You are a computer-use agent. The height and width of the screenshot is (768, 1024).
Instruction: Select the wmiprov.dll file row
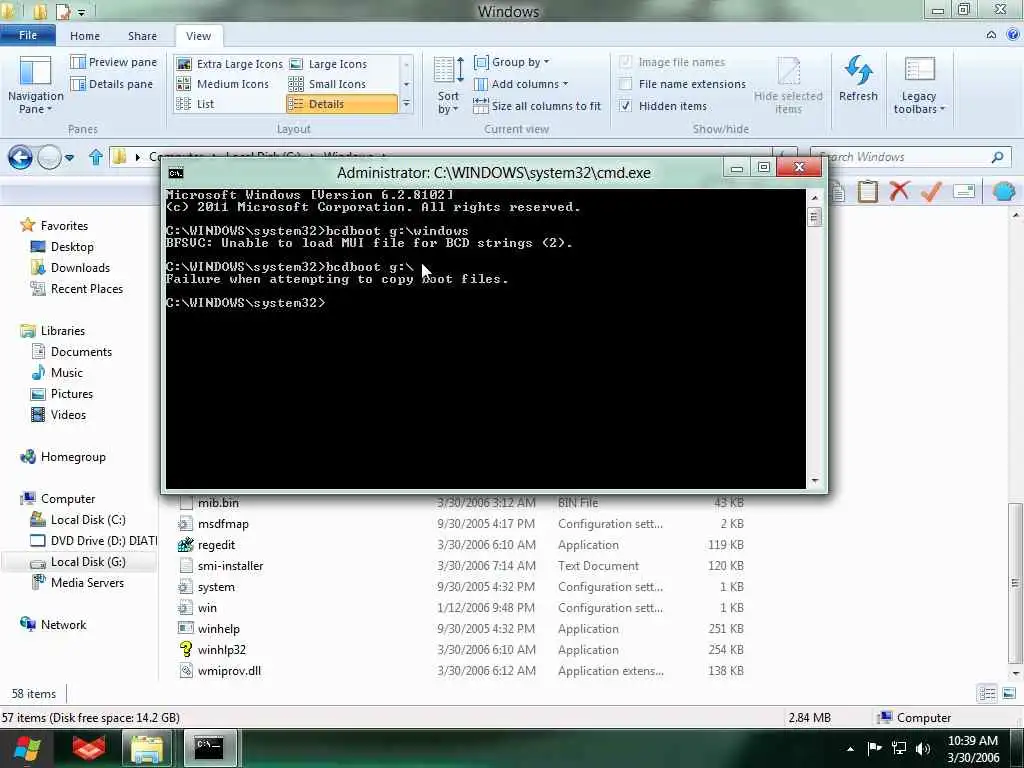pyautogui.click(x=460, y=671)
